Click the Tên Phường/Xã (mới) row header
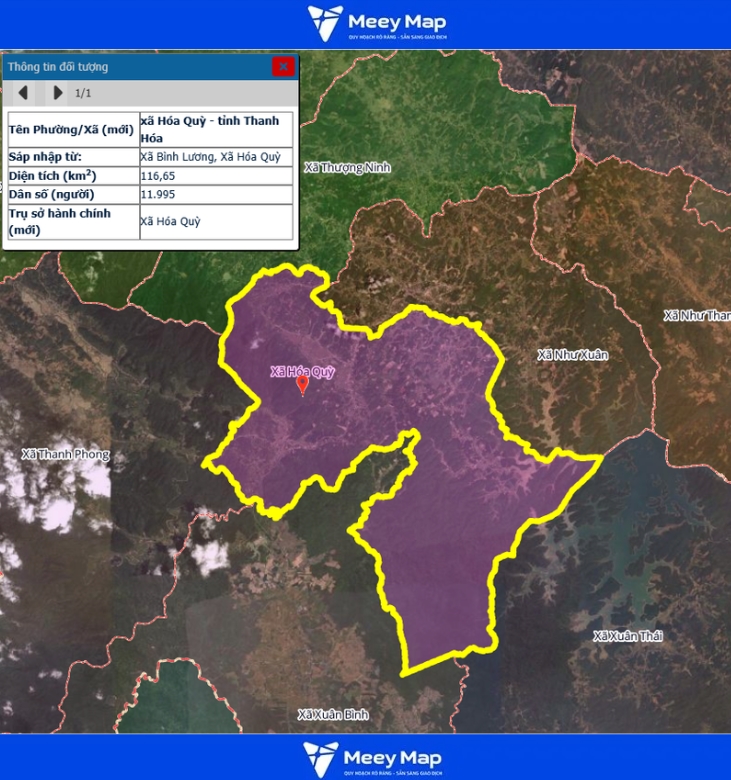 71,129
